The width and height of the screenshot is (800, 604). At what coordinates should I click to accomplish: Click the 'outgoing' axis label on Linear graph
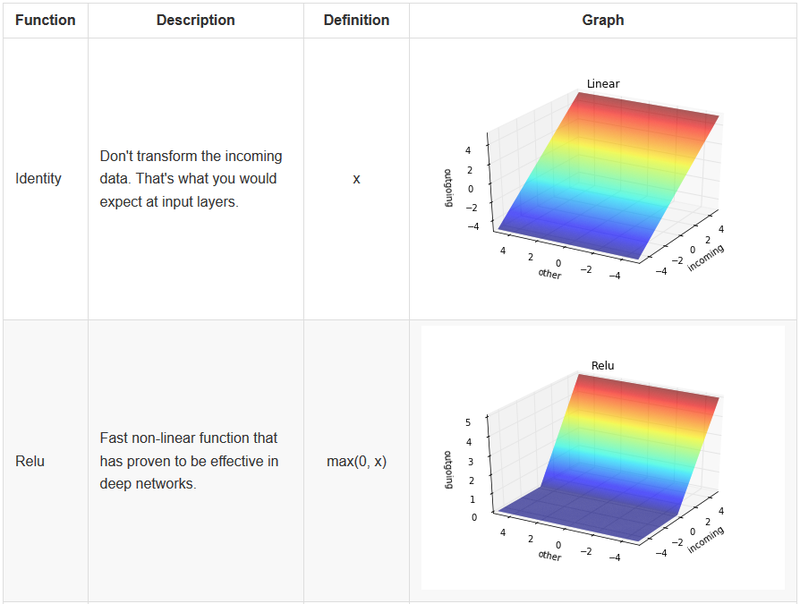point(448,188)
